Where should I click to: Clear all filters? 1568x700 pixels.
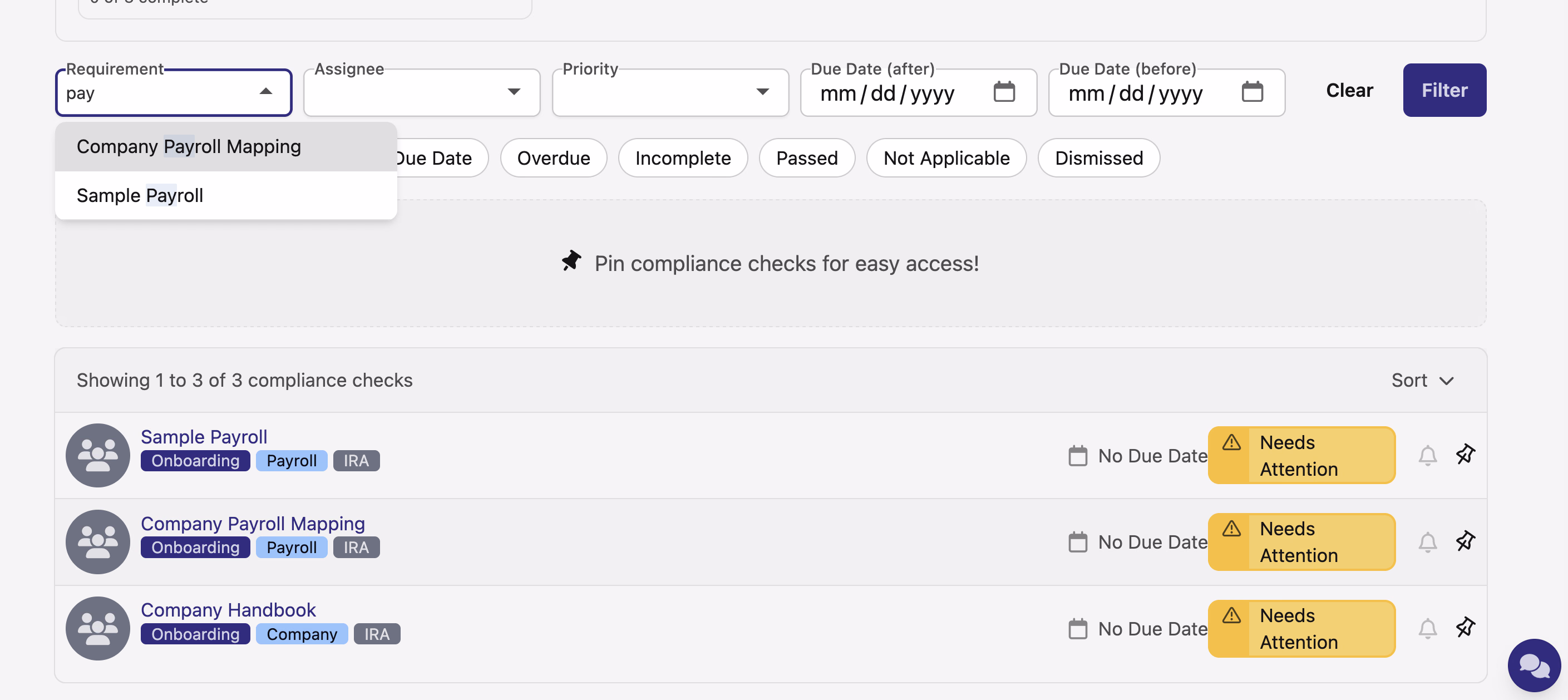(x=1349, y=90)
